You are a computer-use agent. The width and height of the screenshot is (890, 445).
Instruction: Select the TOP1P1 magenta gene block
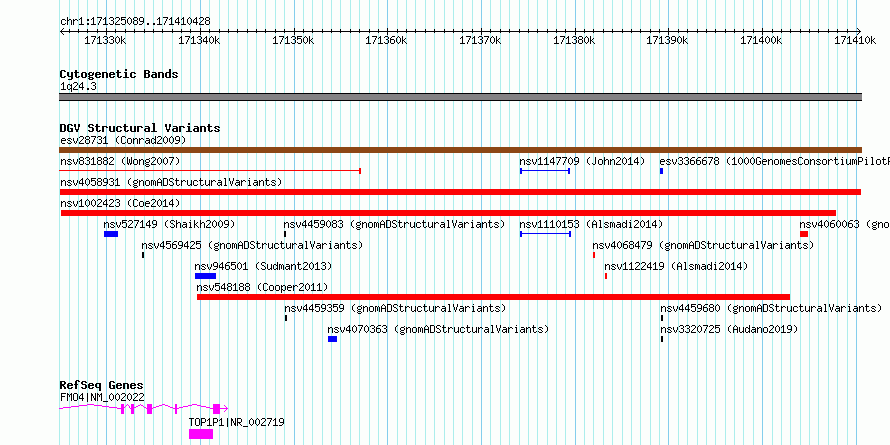click(x=201, y=434)
